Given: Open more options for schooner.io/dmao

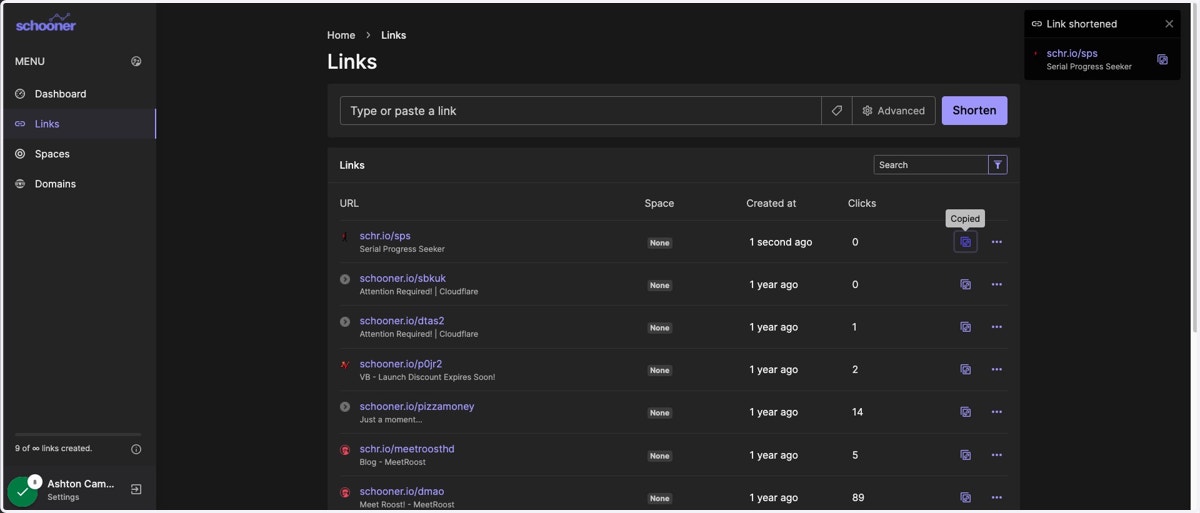Looking at the screenshot, I should pos(996,497).
